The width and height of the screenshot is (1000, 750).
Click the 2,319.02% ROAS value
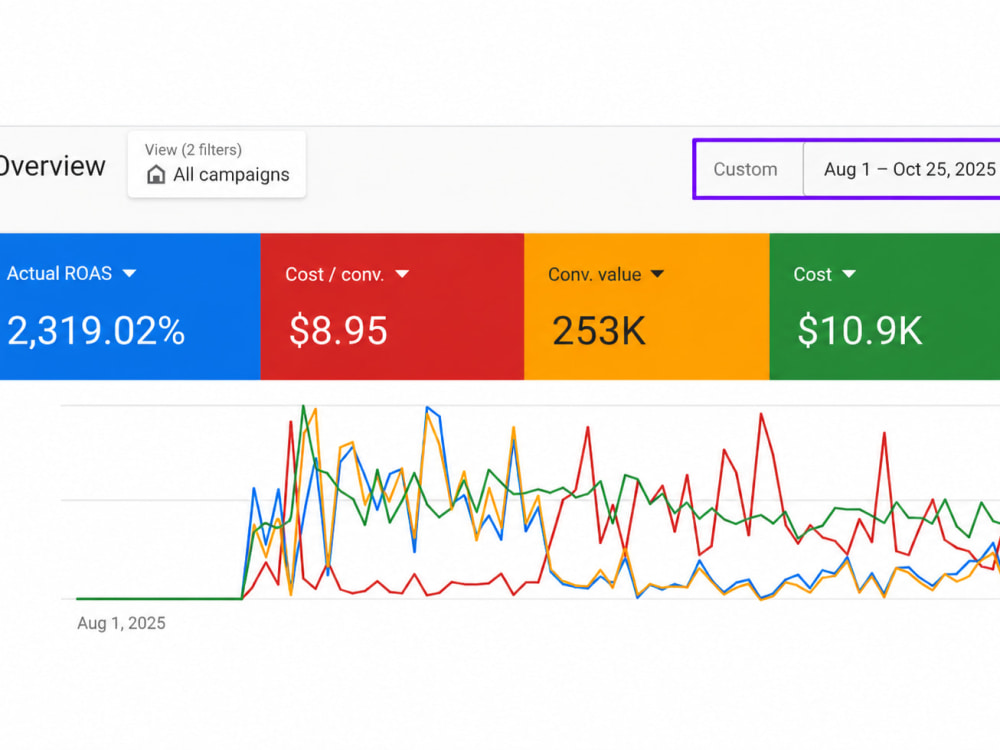tap(96, 330)
